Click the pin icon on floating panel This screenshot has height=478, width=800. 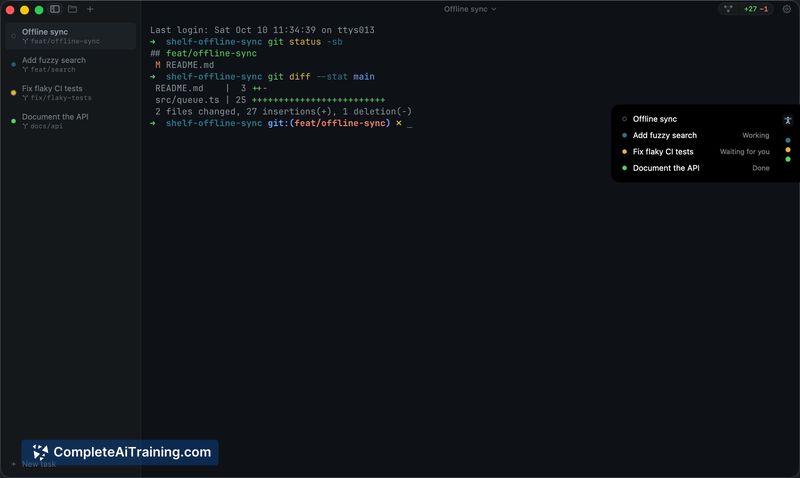[x=788, y=120]
